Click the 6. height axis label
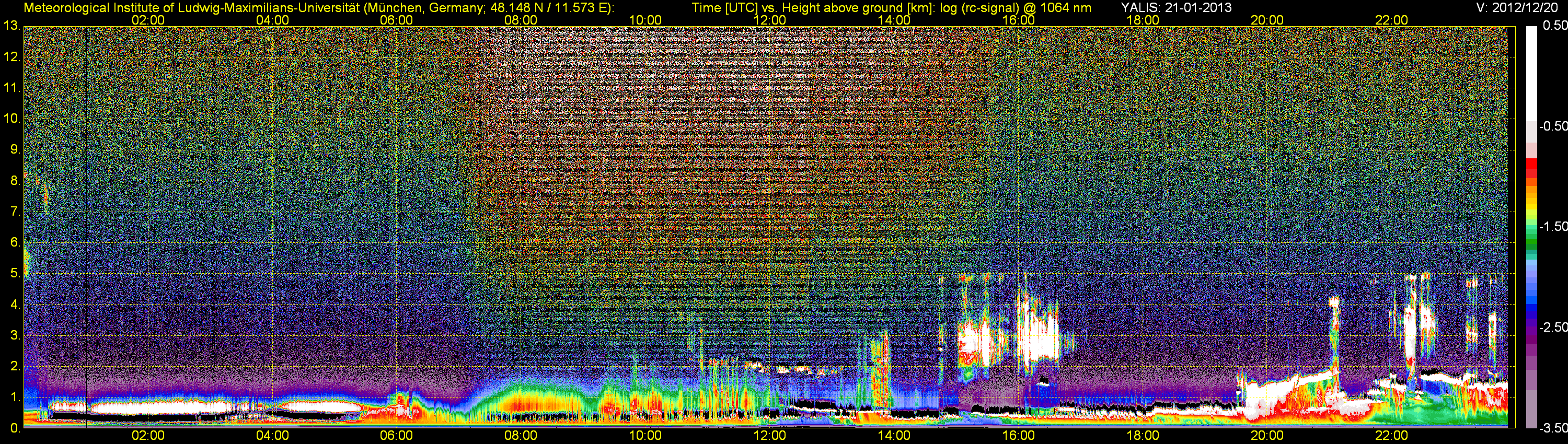Screen dimensions: 1568x444 click(x=15, y=243)
